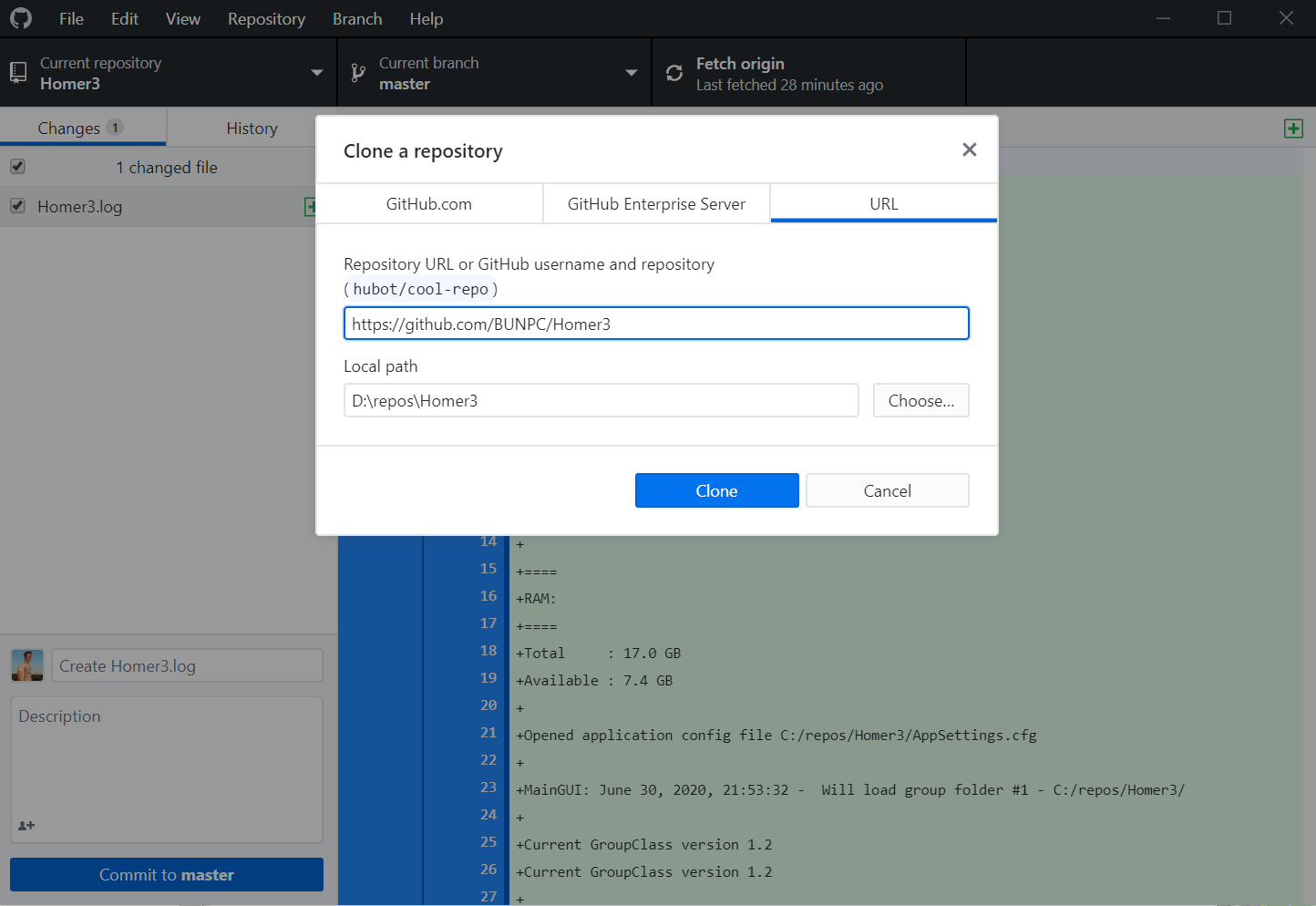
Task: Click the sync arrows icon for Fetch origin
Action: (x=674, y=73)
